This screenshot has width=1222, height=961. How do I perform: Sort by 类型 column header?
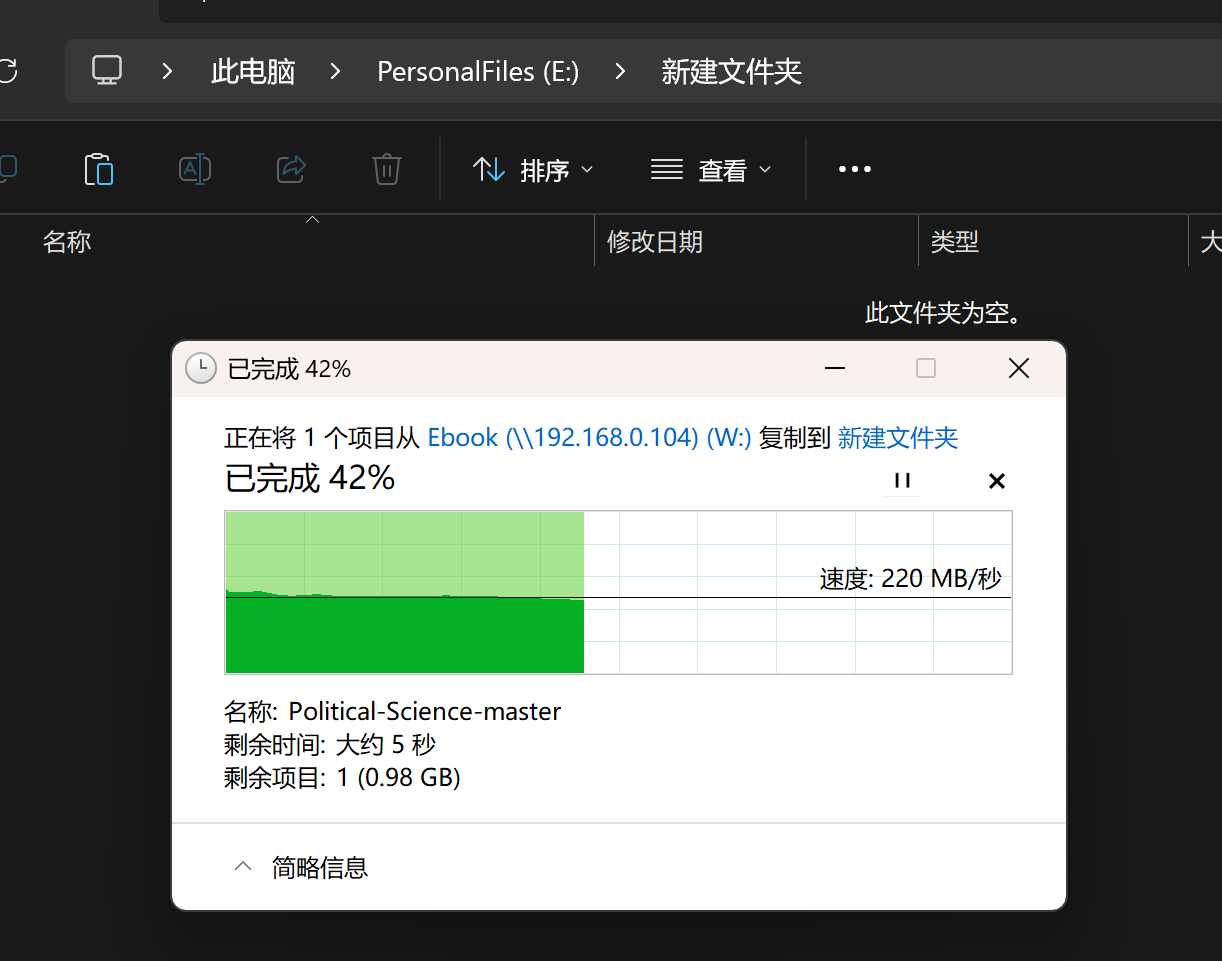click(x=955, y=241)
